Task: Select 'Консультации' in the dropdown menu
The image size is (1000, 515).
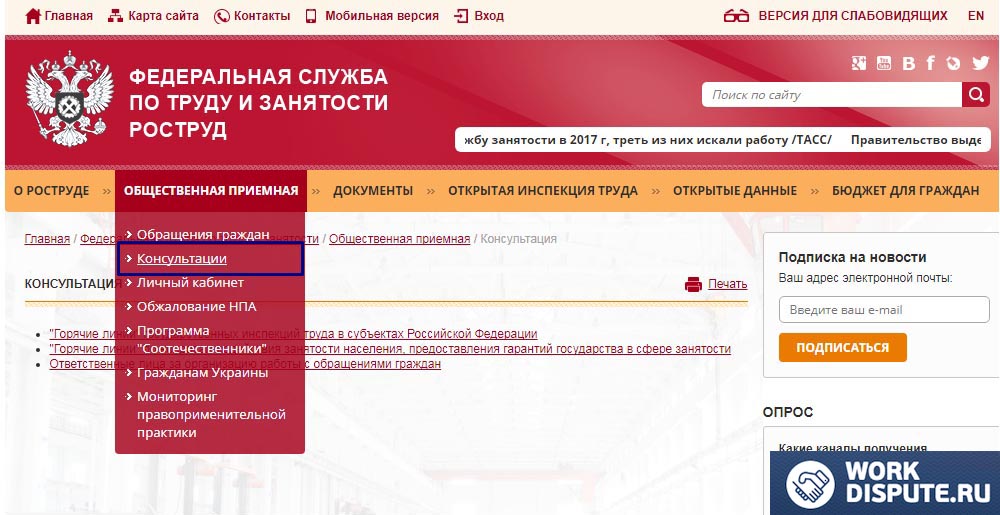Action: [182, 259]
